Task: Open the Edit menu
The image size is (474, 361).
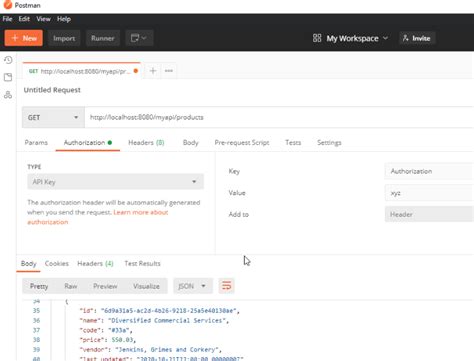Action: 24,19
